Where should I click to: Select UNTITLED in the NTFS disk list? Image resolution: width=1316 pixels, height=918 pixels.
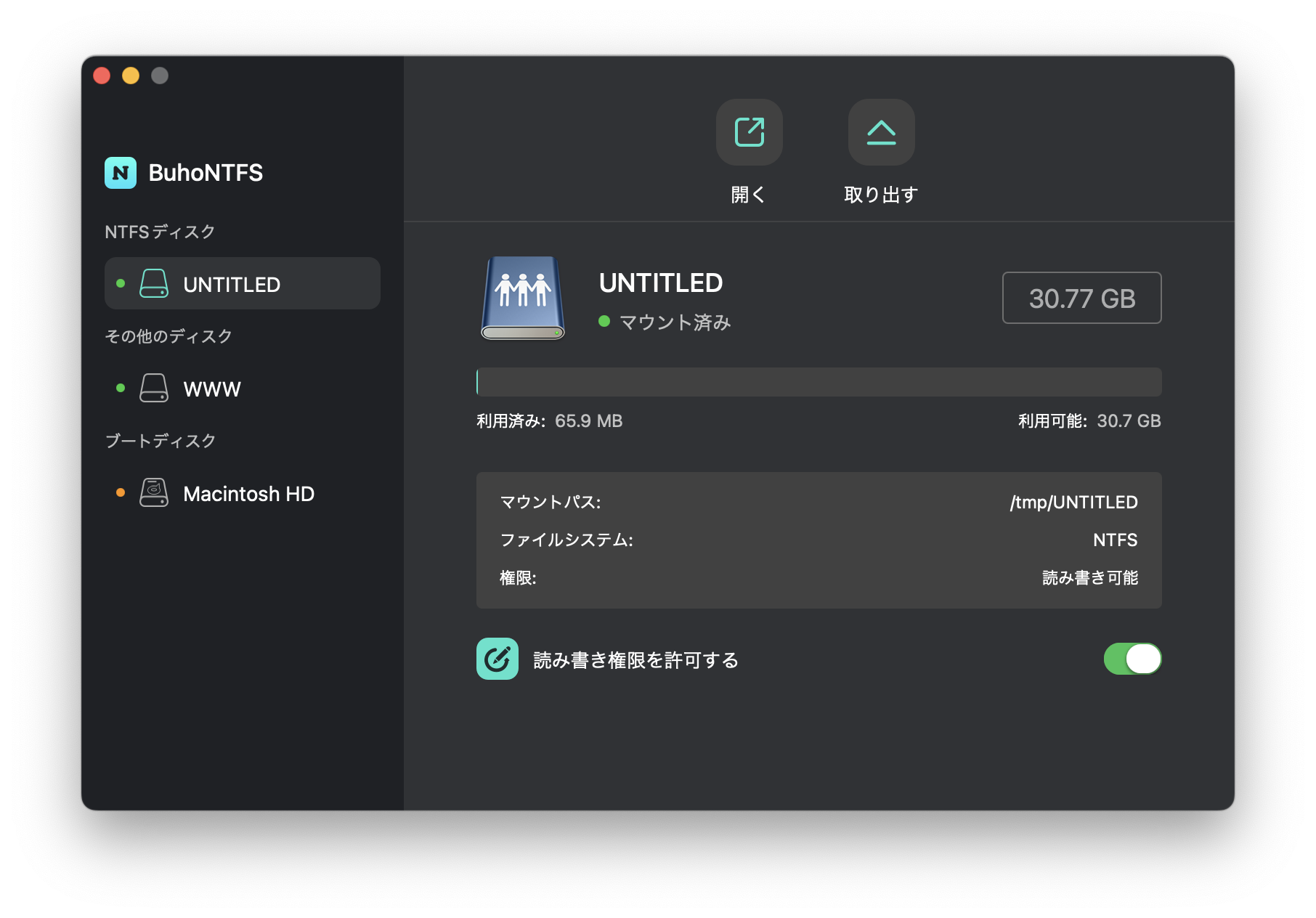click(243, 283)
